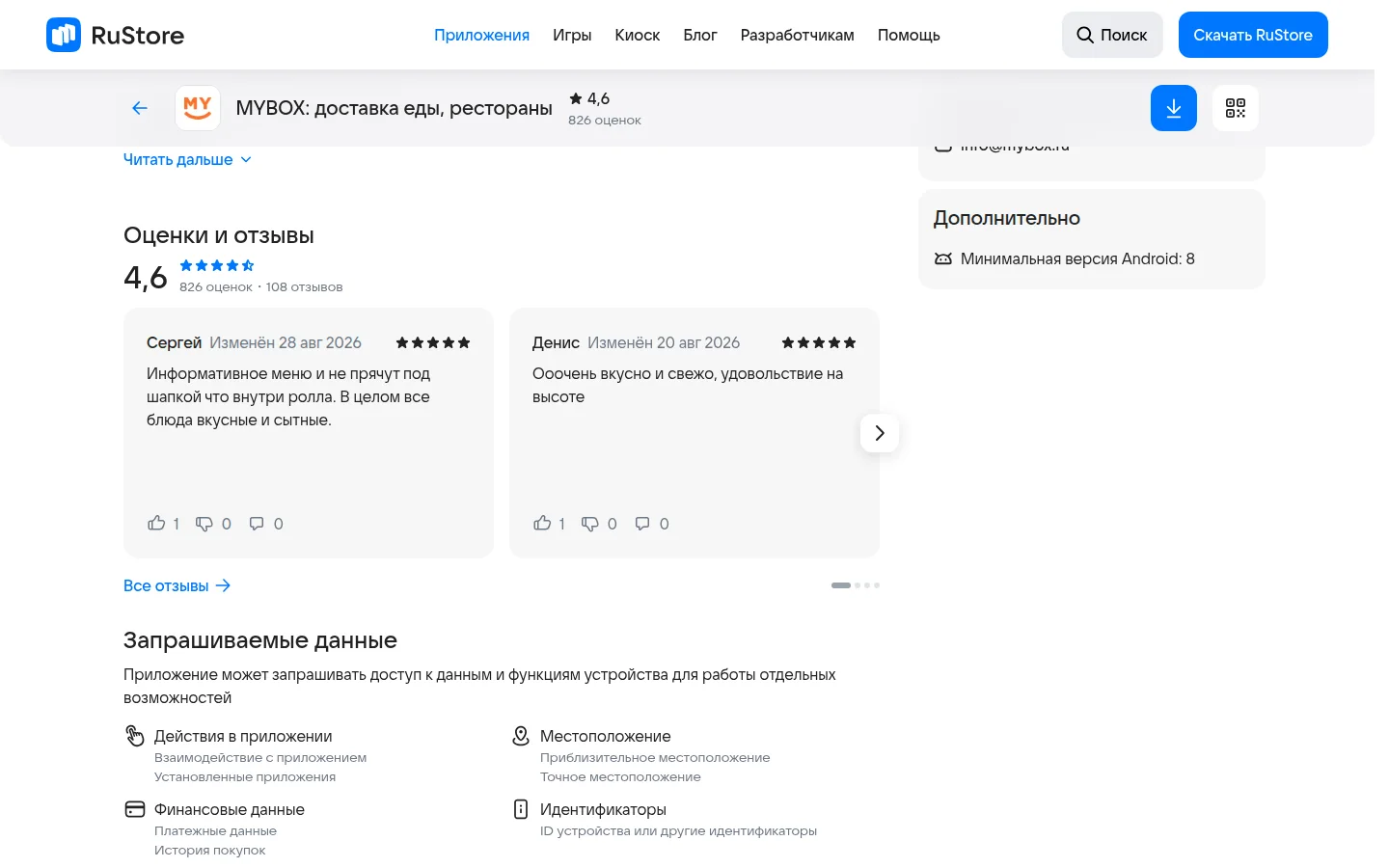Click the Дополнительно heading

(1007, 218)
